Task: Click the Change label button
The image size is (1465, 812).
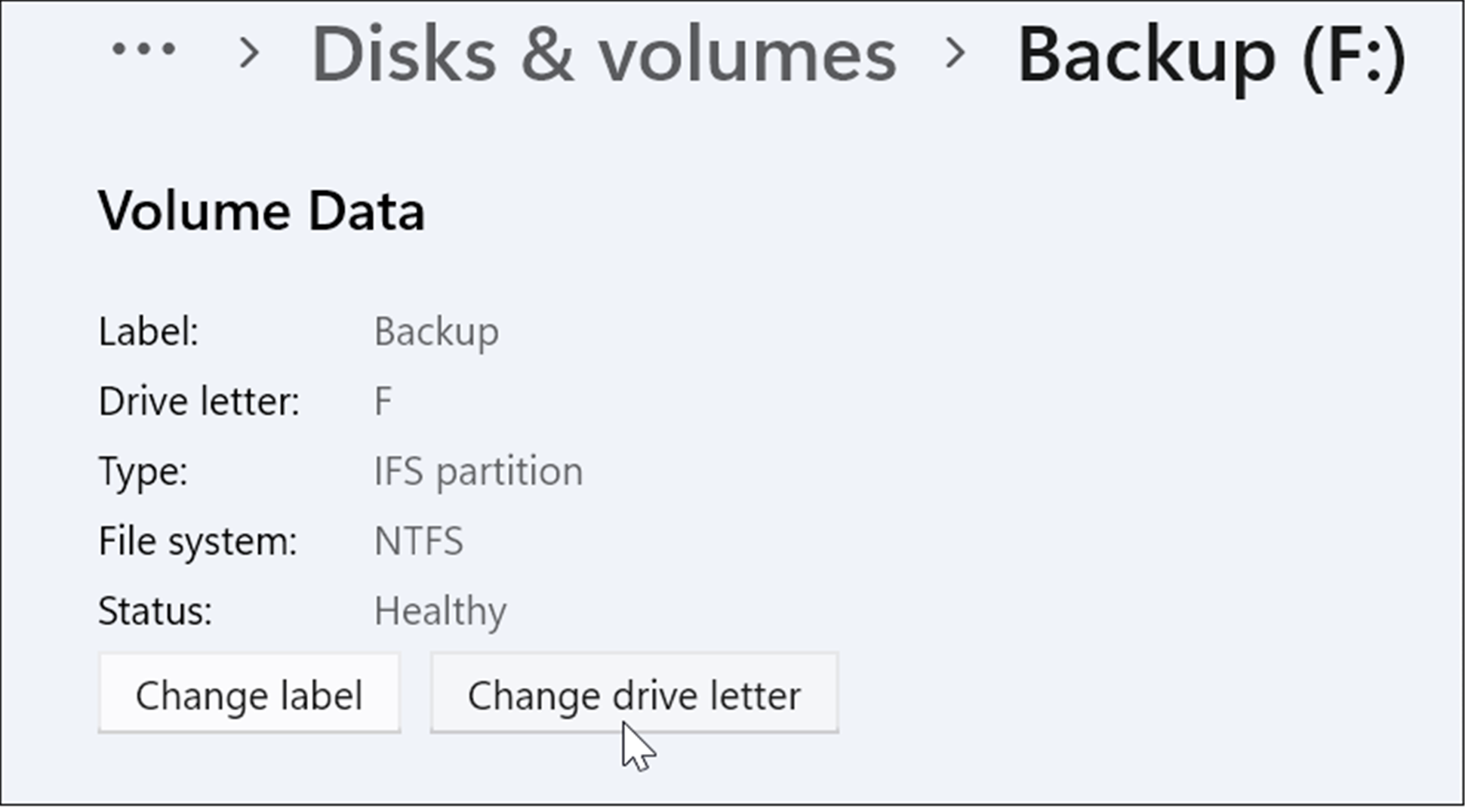Action: (250, 694)
